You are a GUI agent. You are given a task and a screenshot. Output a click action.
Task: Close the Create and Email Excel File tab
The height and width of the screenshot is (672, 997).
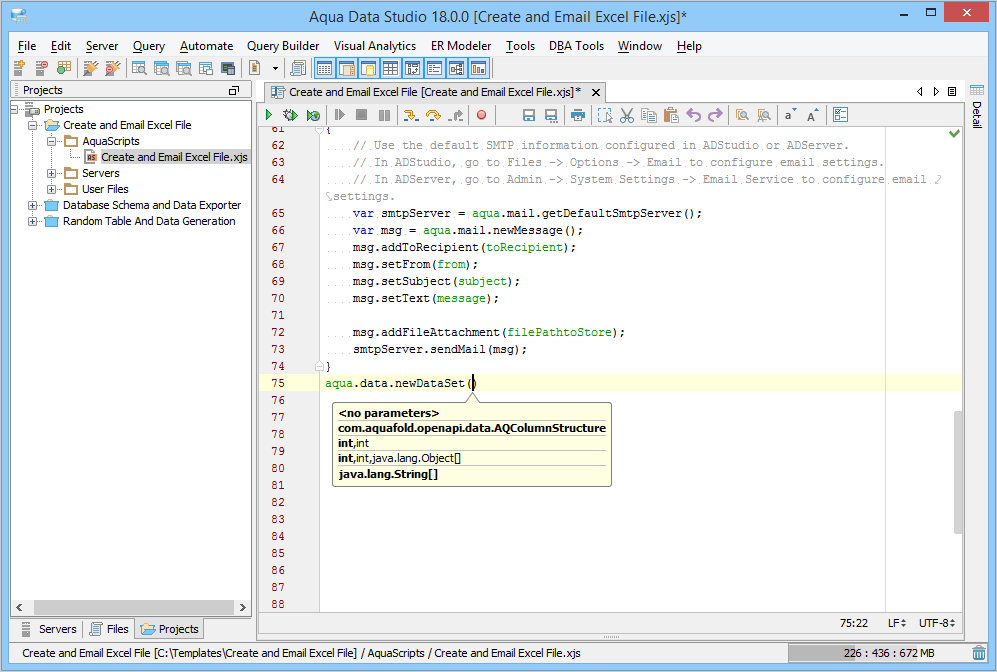tap(593, 91)
